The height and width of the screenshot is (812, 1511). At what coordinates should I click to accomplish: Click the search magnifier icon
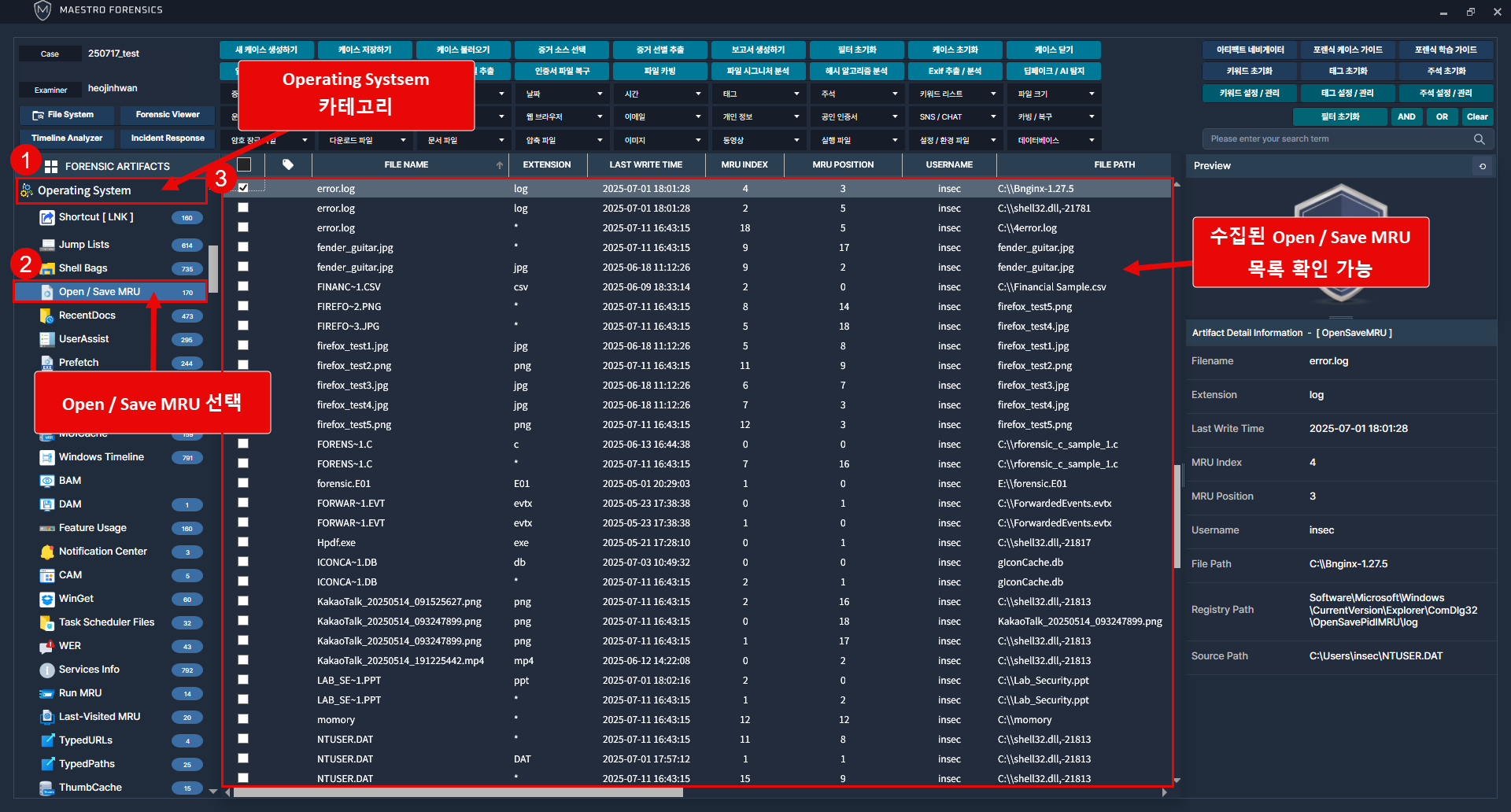coord(1479,139)
